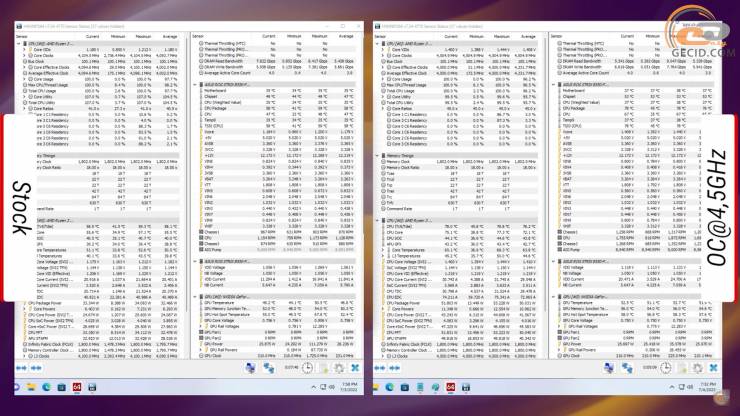This screenshot has width=740, height=416.
Task: Open remote monitor icon in OC window toolbar
Action: [609, 368]
